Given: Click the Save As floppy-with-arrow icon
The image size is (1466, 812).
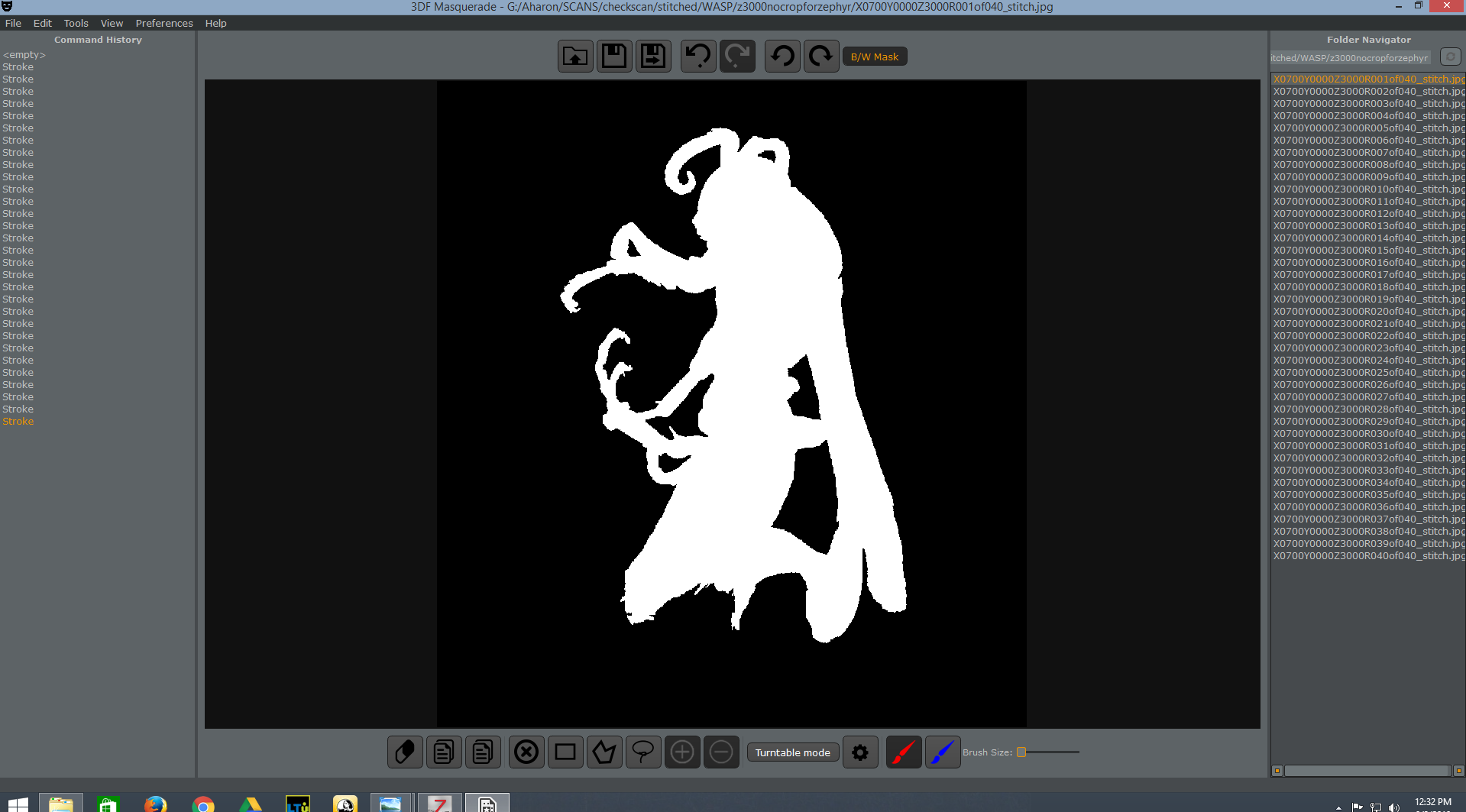Looking at the screenshot, I should [653, 57].
